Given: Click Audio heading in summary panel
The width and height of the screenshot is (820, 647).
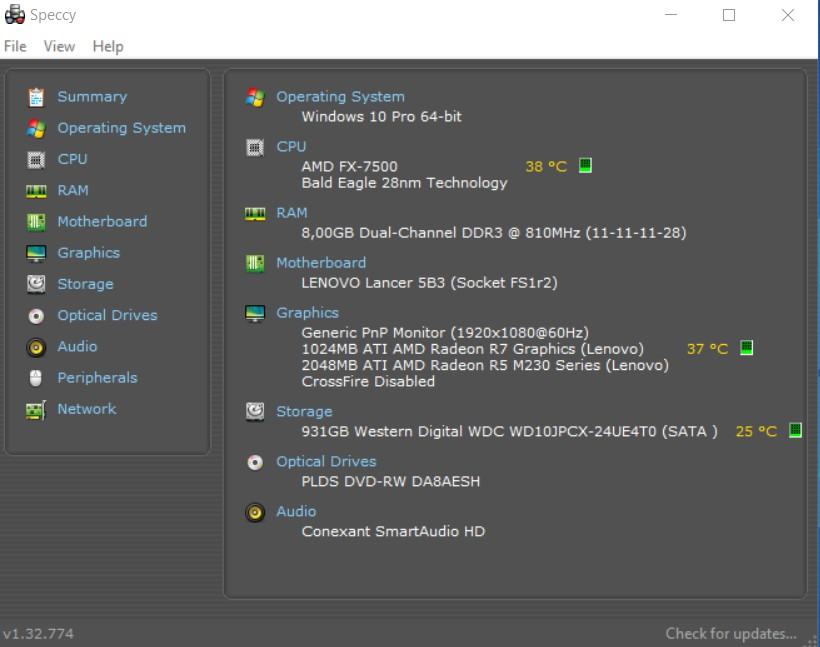Looking at the screenshot, I should tap(295, 511).
